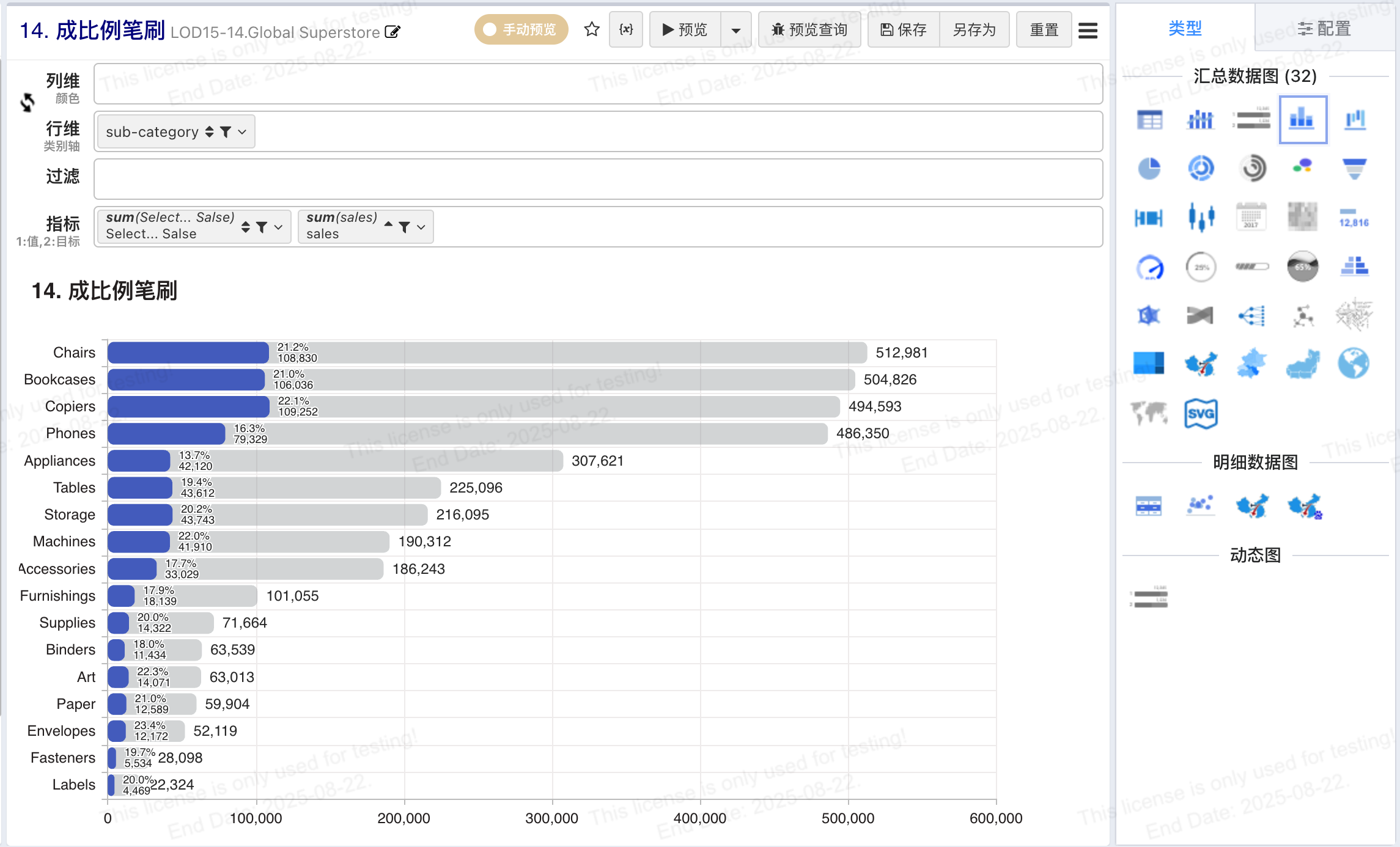Open the sub-category field dropdown chevron
This screenshot has width=1400, height=847.
[242, 131]
